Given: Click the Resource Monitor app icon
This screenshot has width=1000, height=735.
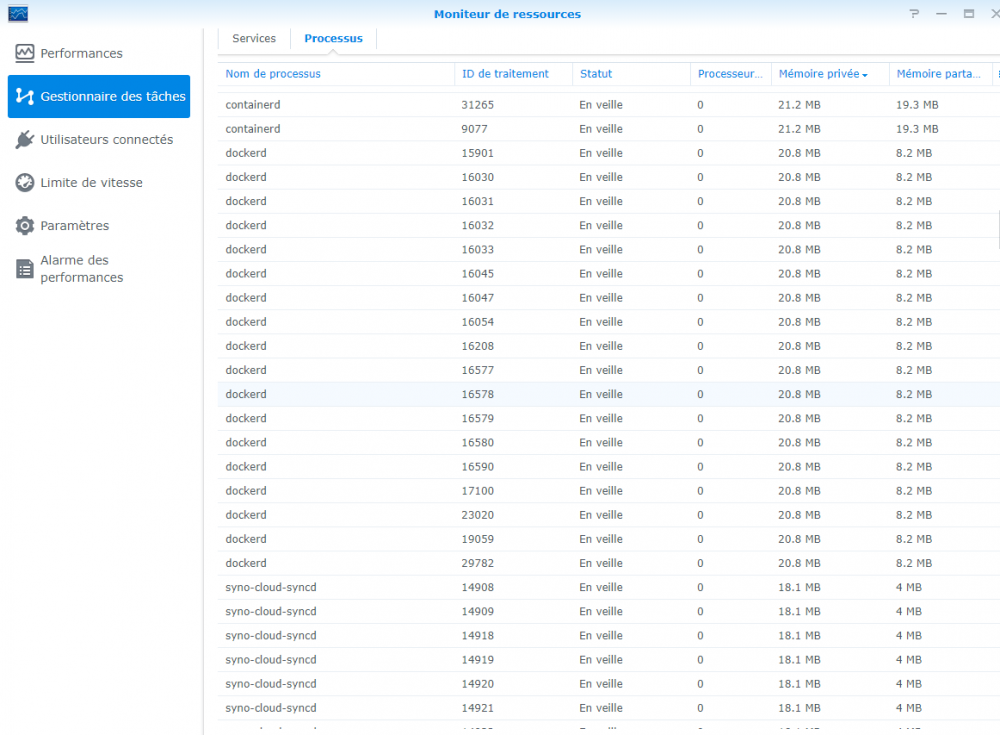Looking at the screenshot, I should tap(18, 14).
